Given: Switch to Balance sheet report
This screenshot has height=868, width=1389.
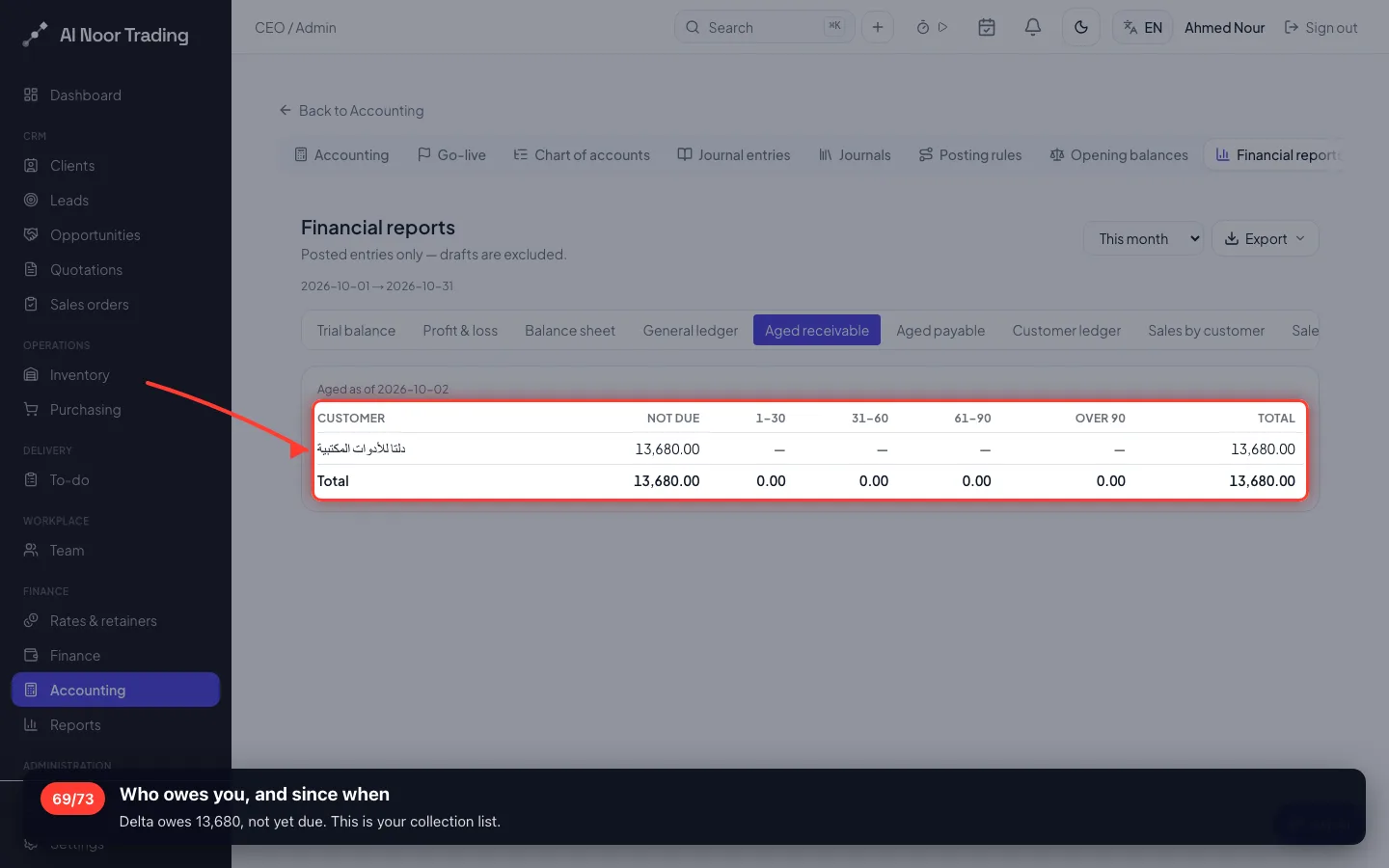Looking at the screenshot, I should click(570, 330).
